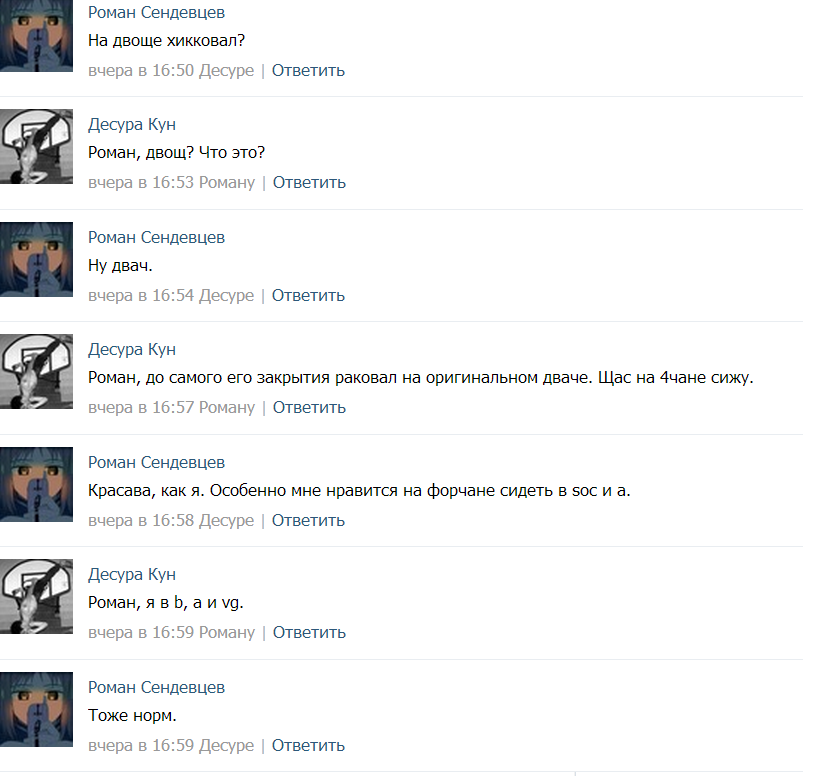Reply to the 16:53 comment via Ответить
This screenshot has width=819, height=776.
[x=309, y=182]
